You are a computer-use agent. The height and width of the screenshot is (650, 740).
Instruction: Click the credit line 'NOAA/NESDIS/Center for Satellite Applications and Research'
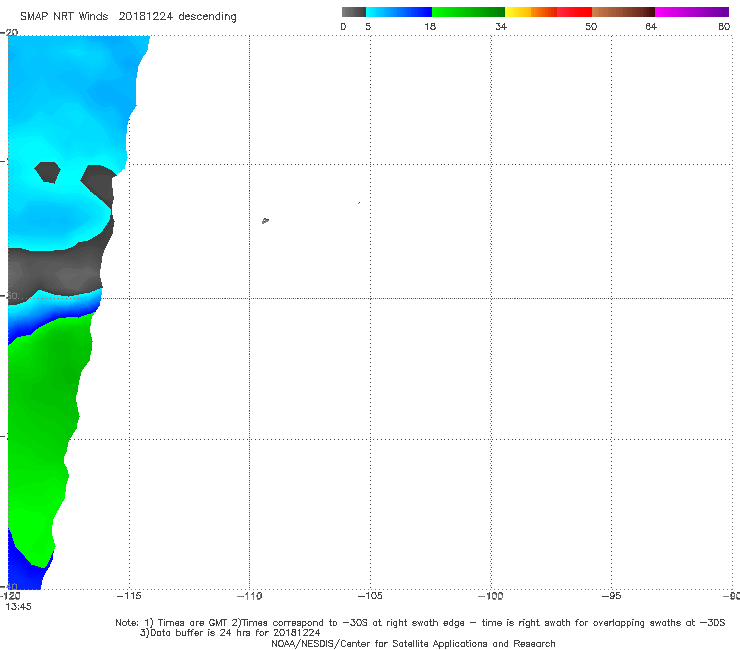pyautogui.click(x=413, y=643)
